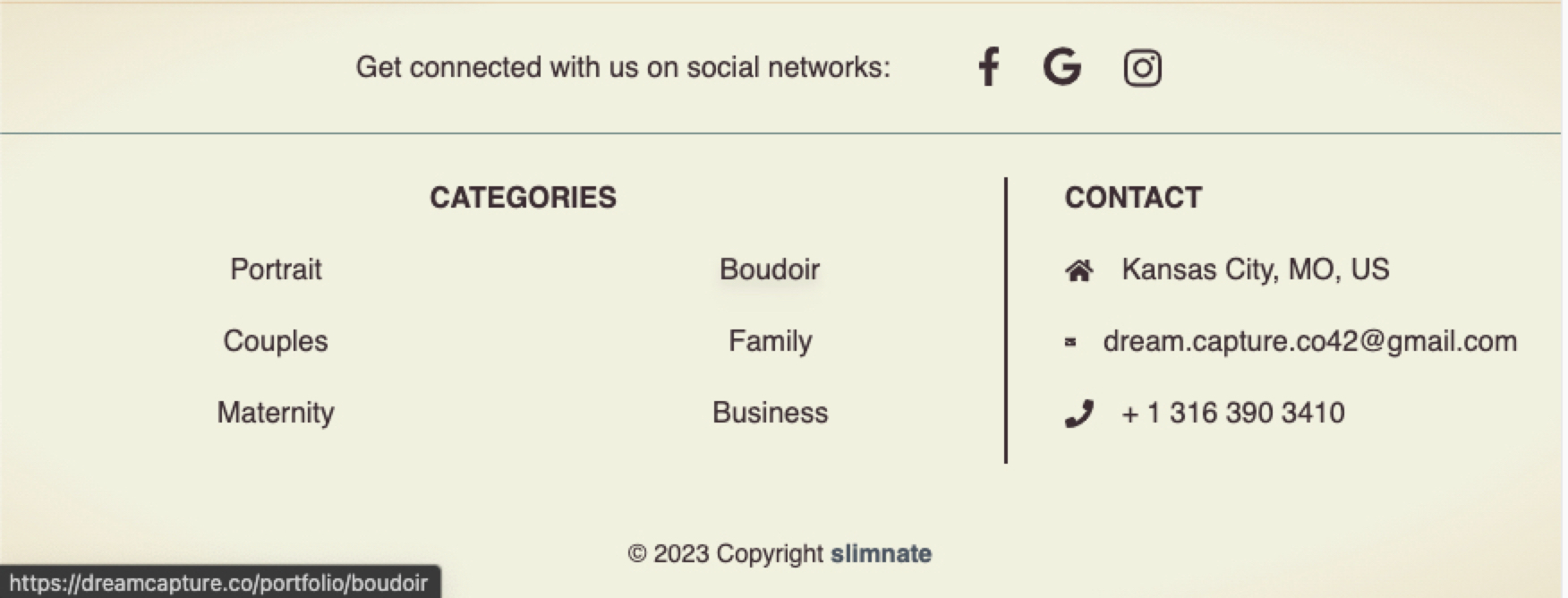Open the Boudoir portfolio link

point(770,269)
